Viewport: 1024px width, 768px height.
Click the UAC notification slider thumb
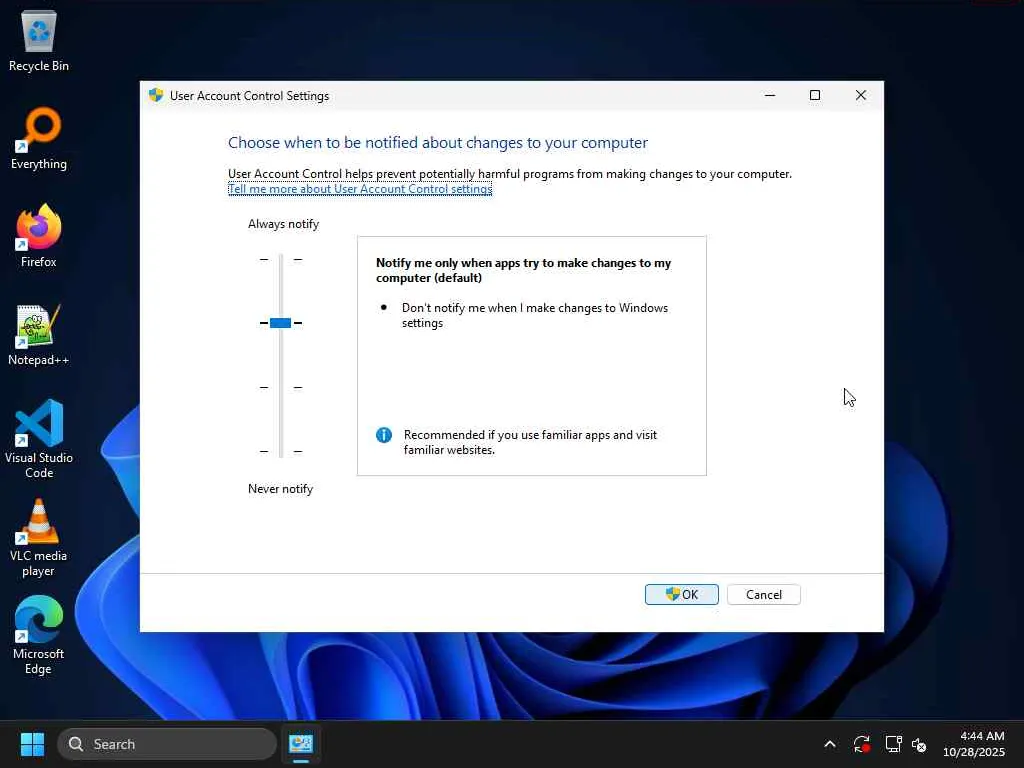(280, 323)
